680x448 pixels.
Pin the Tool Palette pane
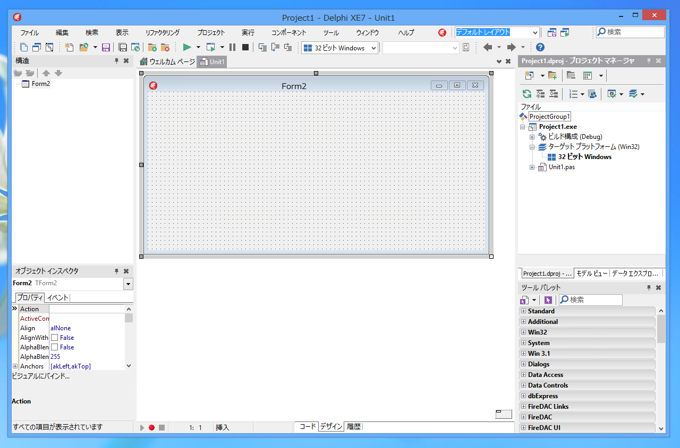coord(649,288)
